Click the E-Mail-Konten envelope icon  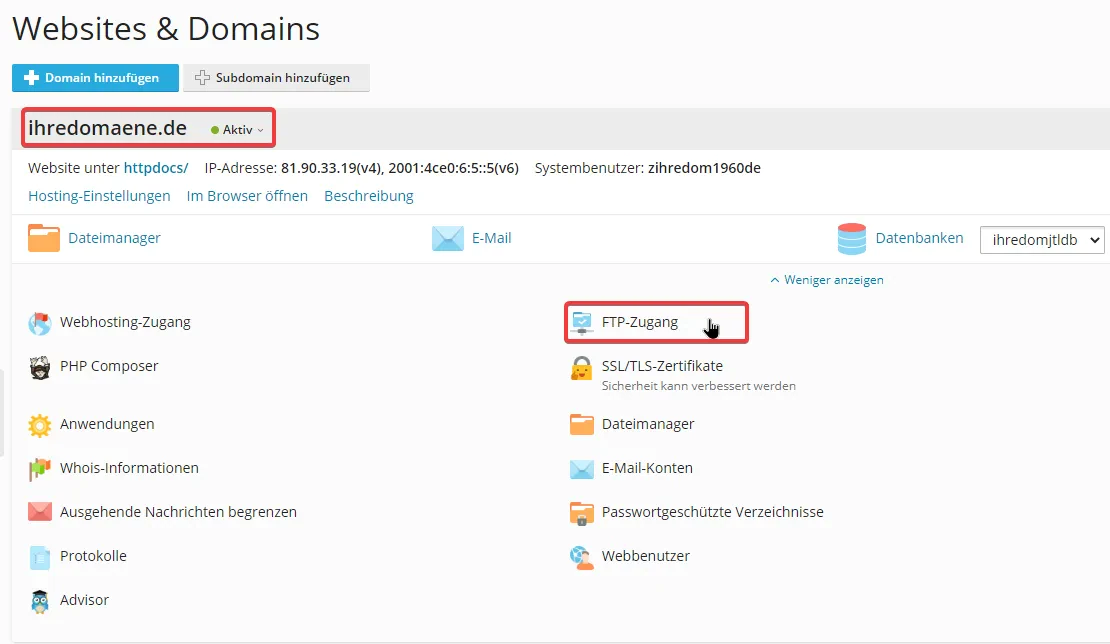click(582, 468)
